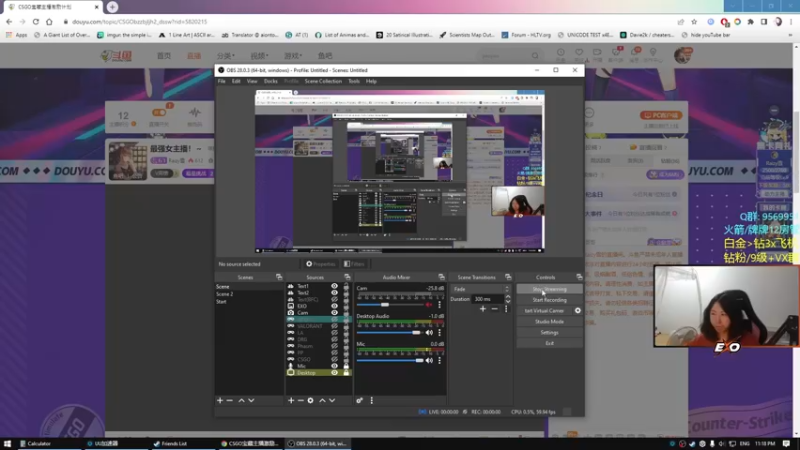Image resolution: width=800 pixels, height=450 pixels.
Task: Enable Studio Mode in Controls
Action: coord(549,321)
